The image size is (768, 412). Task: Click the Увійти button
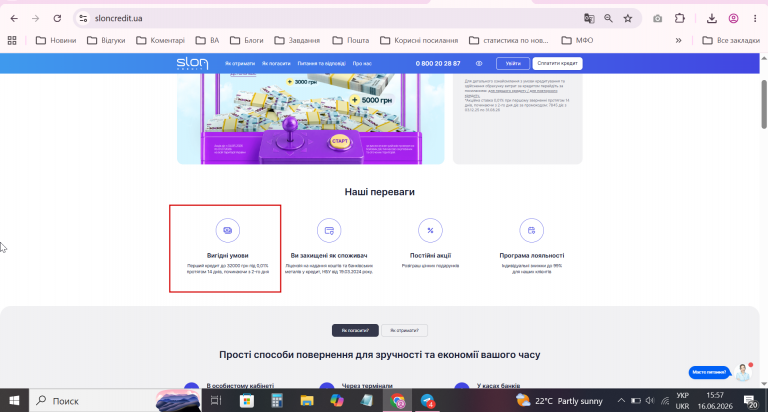(x=513, y=64)
